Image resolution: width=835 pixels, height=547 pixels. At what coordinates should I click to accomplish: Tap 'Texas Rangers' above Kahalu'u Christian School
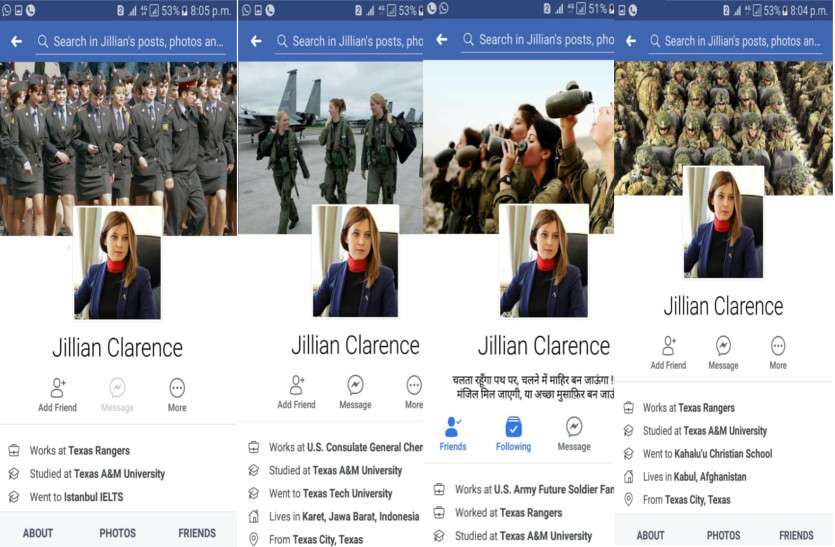[x=706, y=408]
